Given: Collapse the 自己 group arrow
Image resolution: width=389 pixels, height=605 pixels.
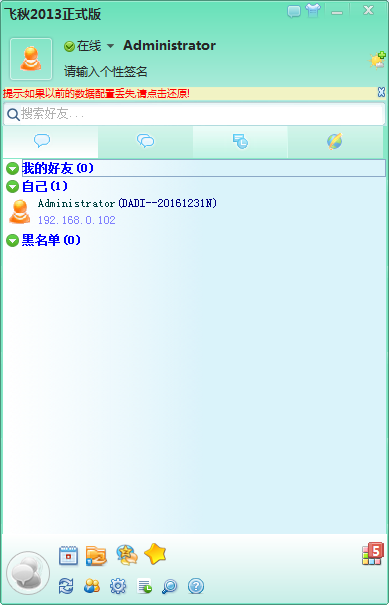Looking at the screenshot, I should pyautogui.click(x=12, y=187).
